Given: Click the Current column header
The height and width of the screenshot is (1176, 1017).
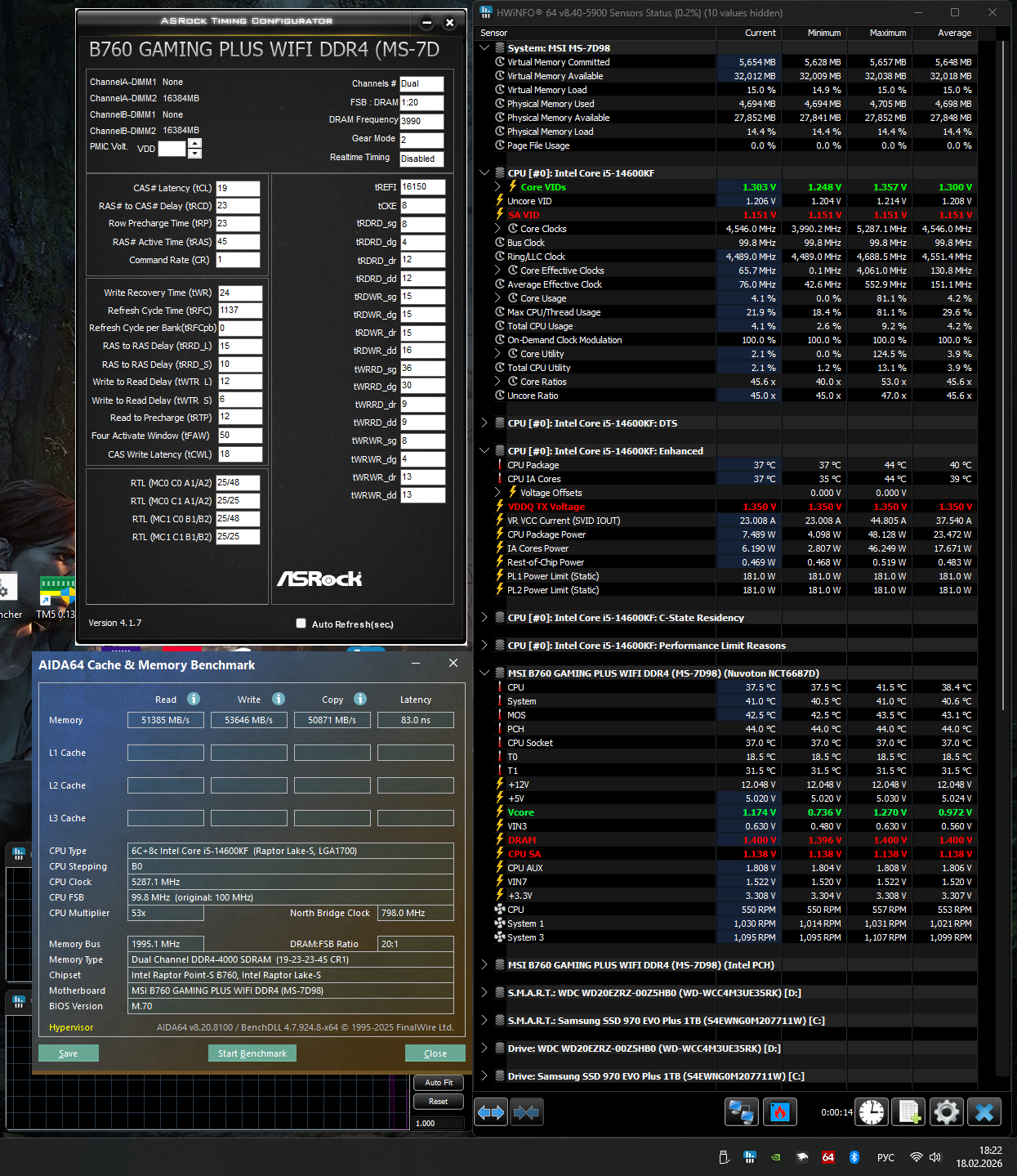Looking at the screenshot, I should point(748,33).
